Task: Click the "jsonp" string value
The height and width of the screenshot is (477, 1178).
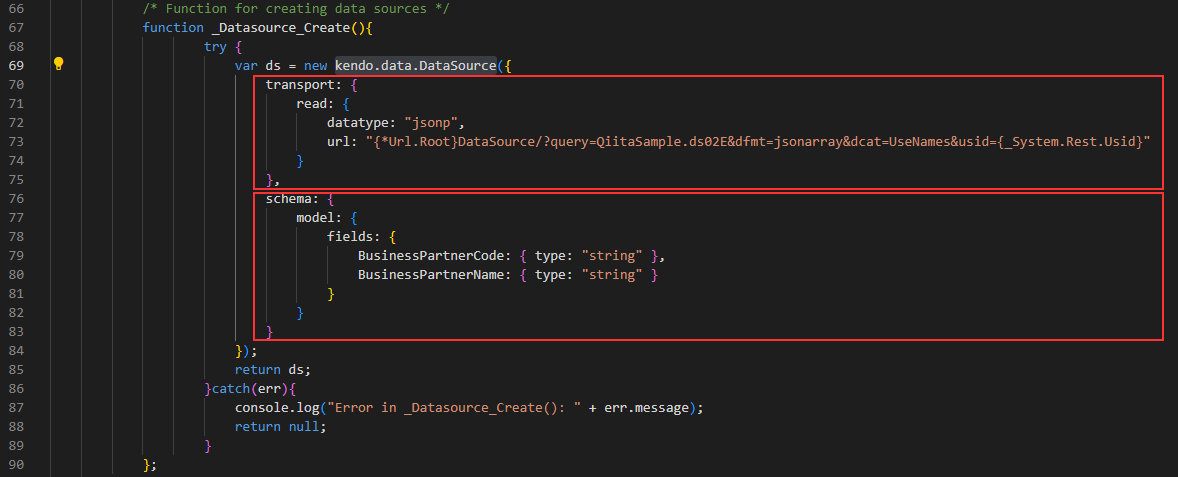Action: (x=430, y=122)
